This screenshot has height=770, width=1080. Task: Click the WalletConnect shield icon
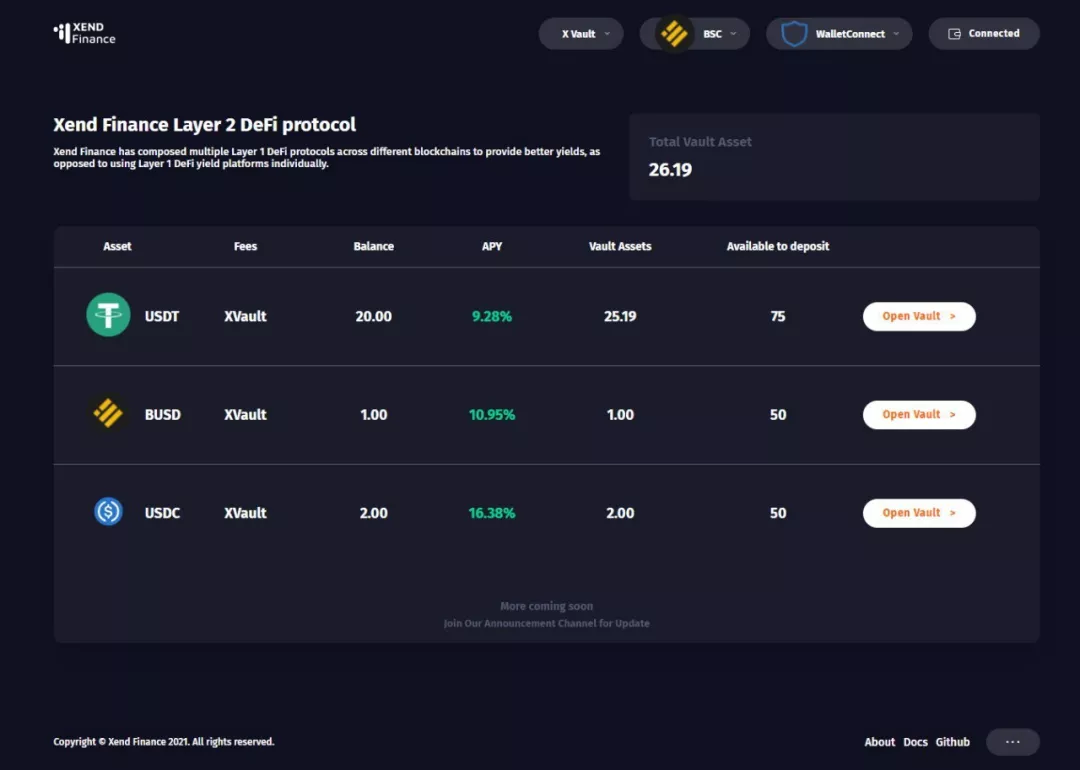click(x=794, y=33)
